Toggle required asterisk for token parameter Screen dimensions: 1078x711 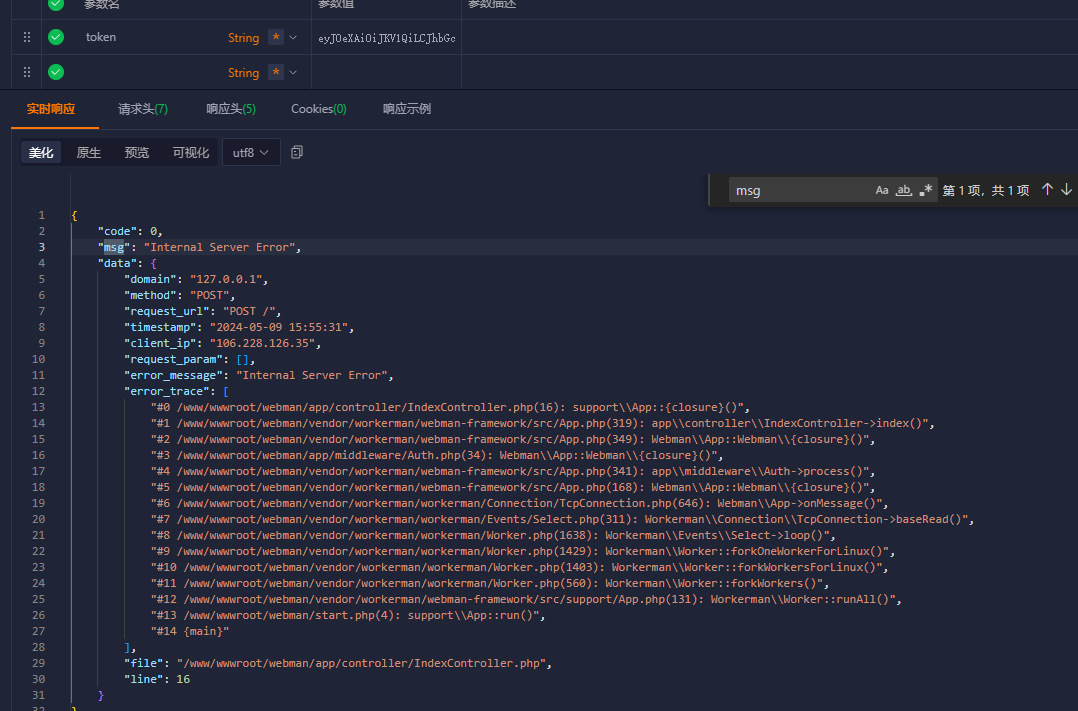(x=276, y=37)
